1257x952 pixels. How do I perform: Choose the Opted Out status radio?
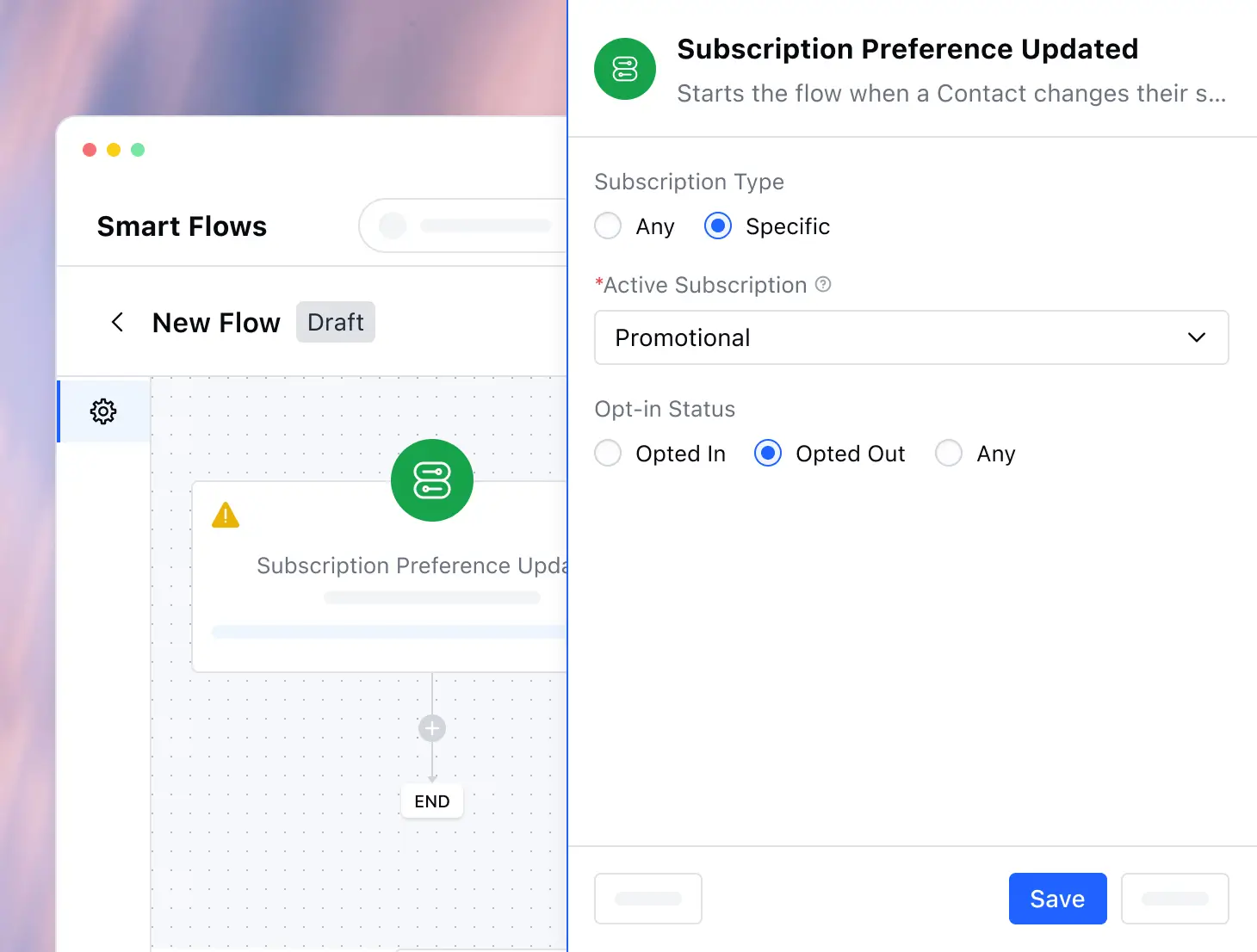768,453
